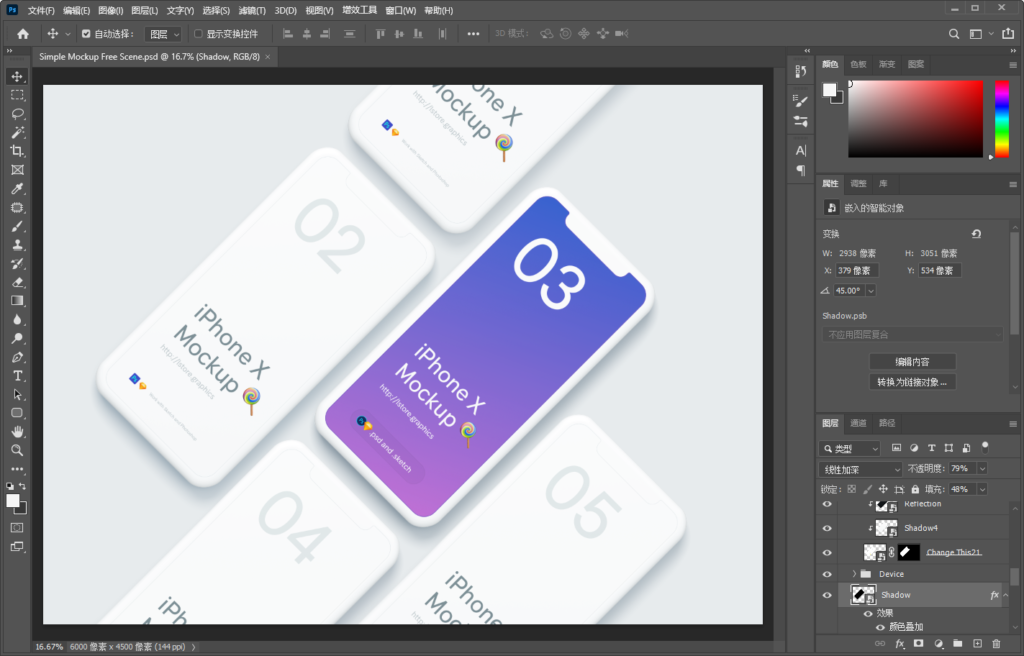Open the 文件(F) menu

point(41,10)
